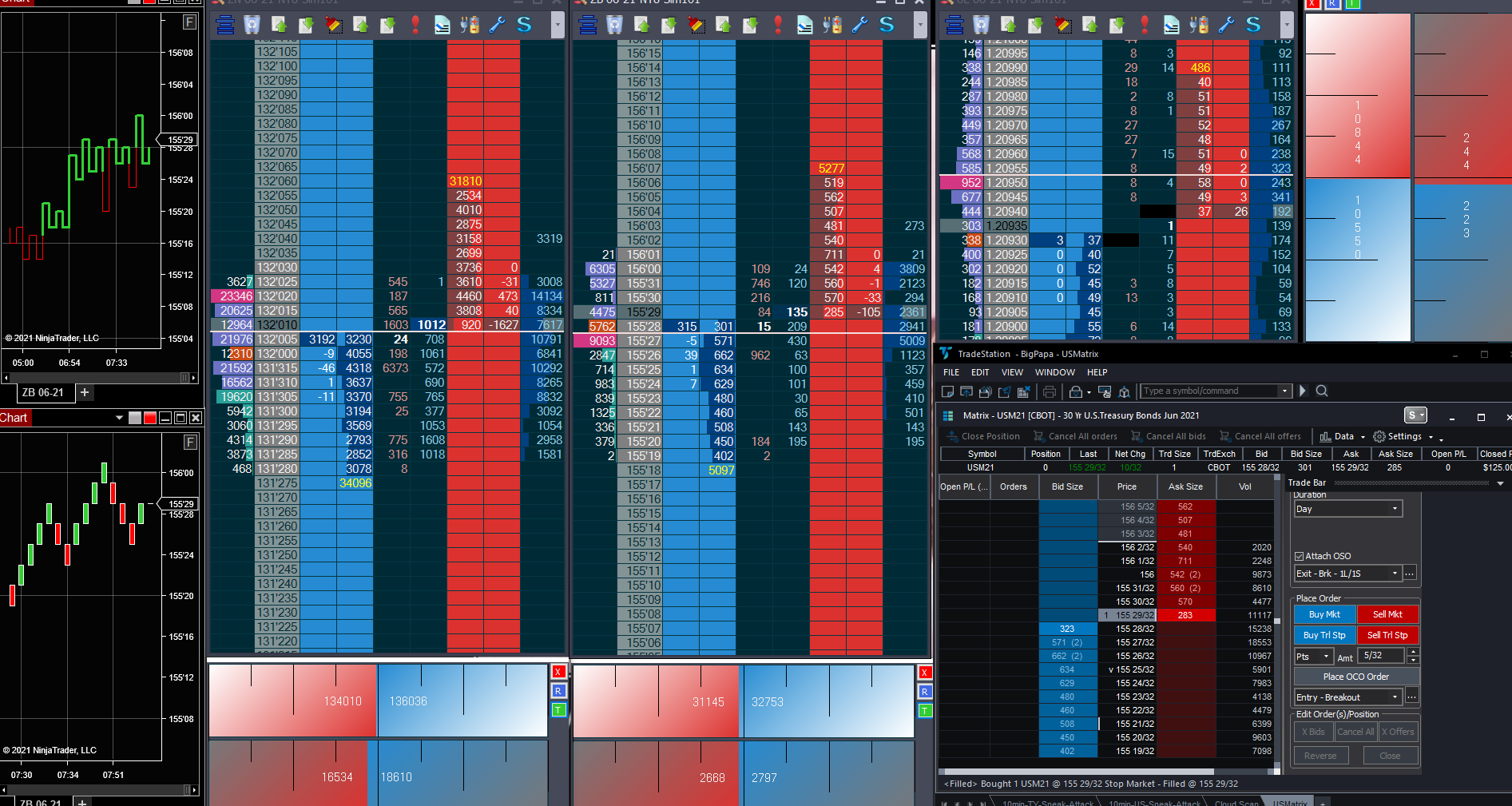The width and height of the screenshot is (1512, 806).
Task: Open the WINDOW menu in TradeStation
Action: [x=1055, y=372]
